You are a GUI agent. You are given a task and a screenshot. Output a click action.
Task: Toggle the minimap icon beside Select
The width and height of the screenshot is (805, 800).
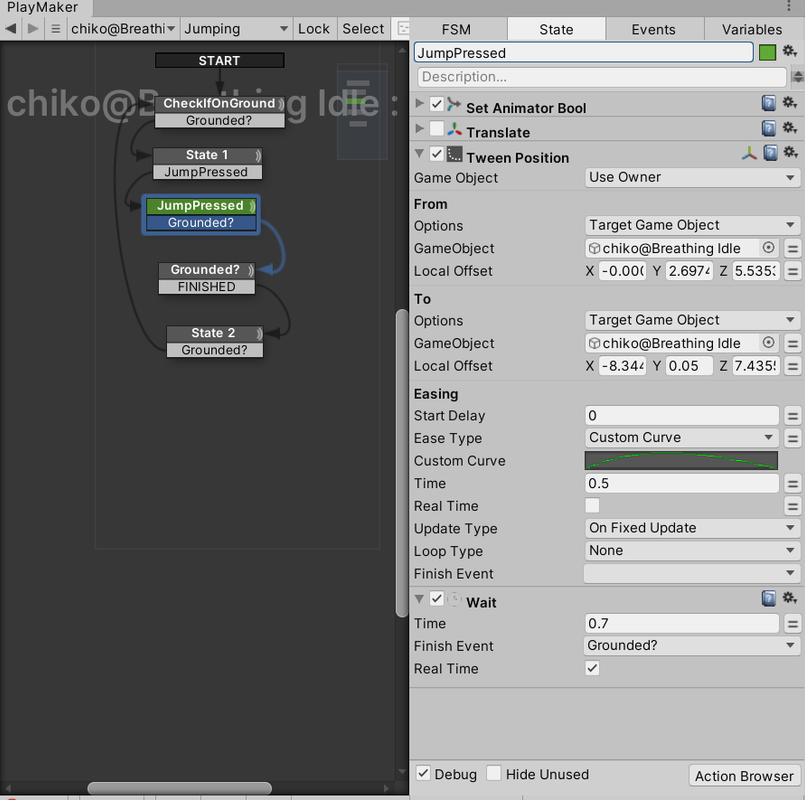pyautogui.click(x=402, y=29)
